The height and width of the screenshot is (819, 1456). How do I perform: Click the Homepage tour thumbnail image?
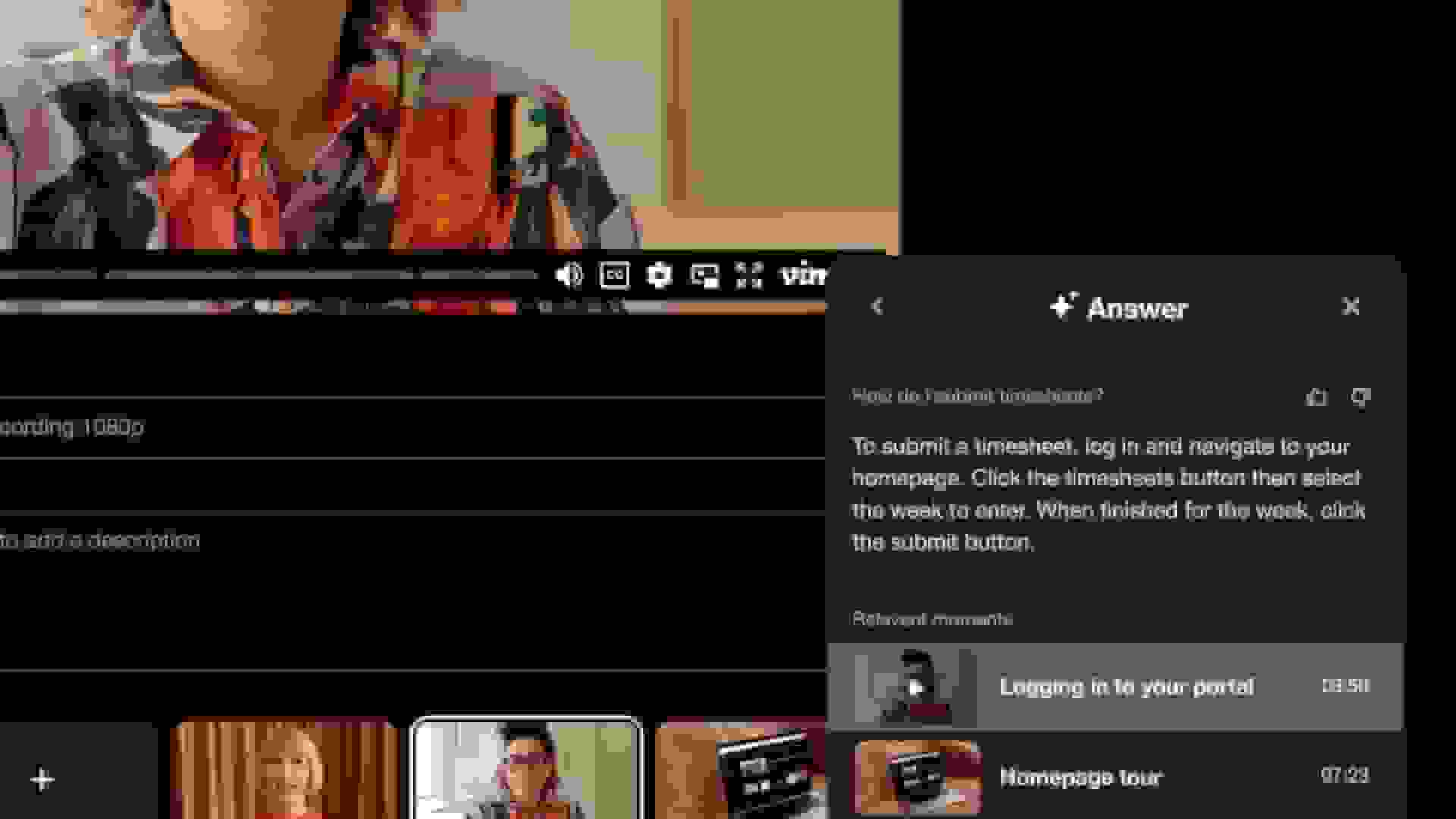click(x=918, y=777)
